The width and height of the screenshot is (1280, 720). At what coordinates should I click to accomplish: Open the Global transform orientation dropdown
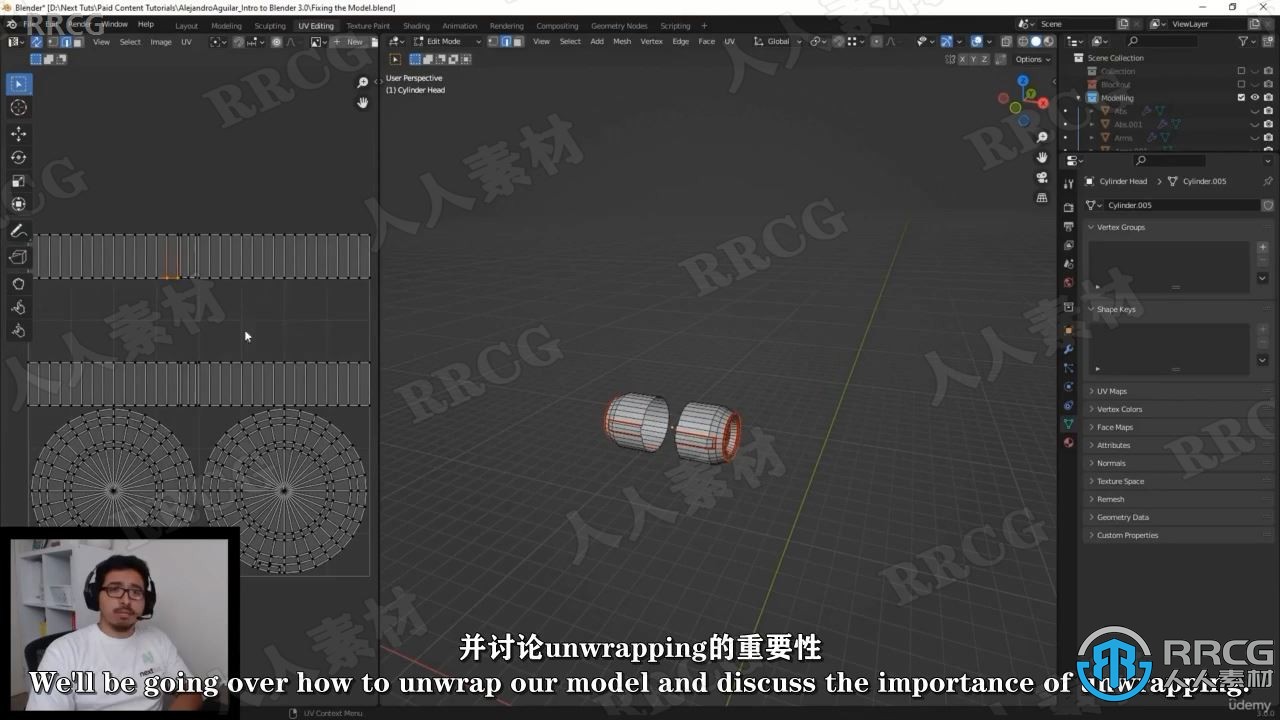[777, 41]
